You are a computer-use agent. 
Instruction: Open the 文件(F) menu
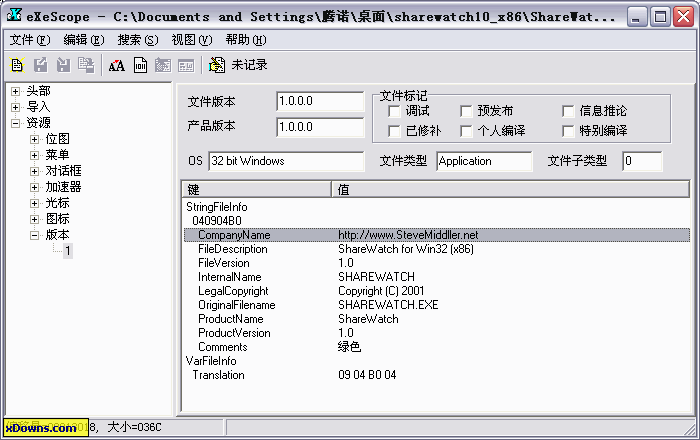point(30,40)
